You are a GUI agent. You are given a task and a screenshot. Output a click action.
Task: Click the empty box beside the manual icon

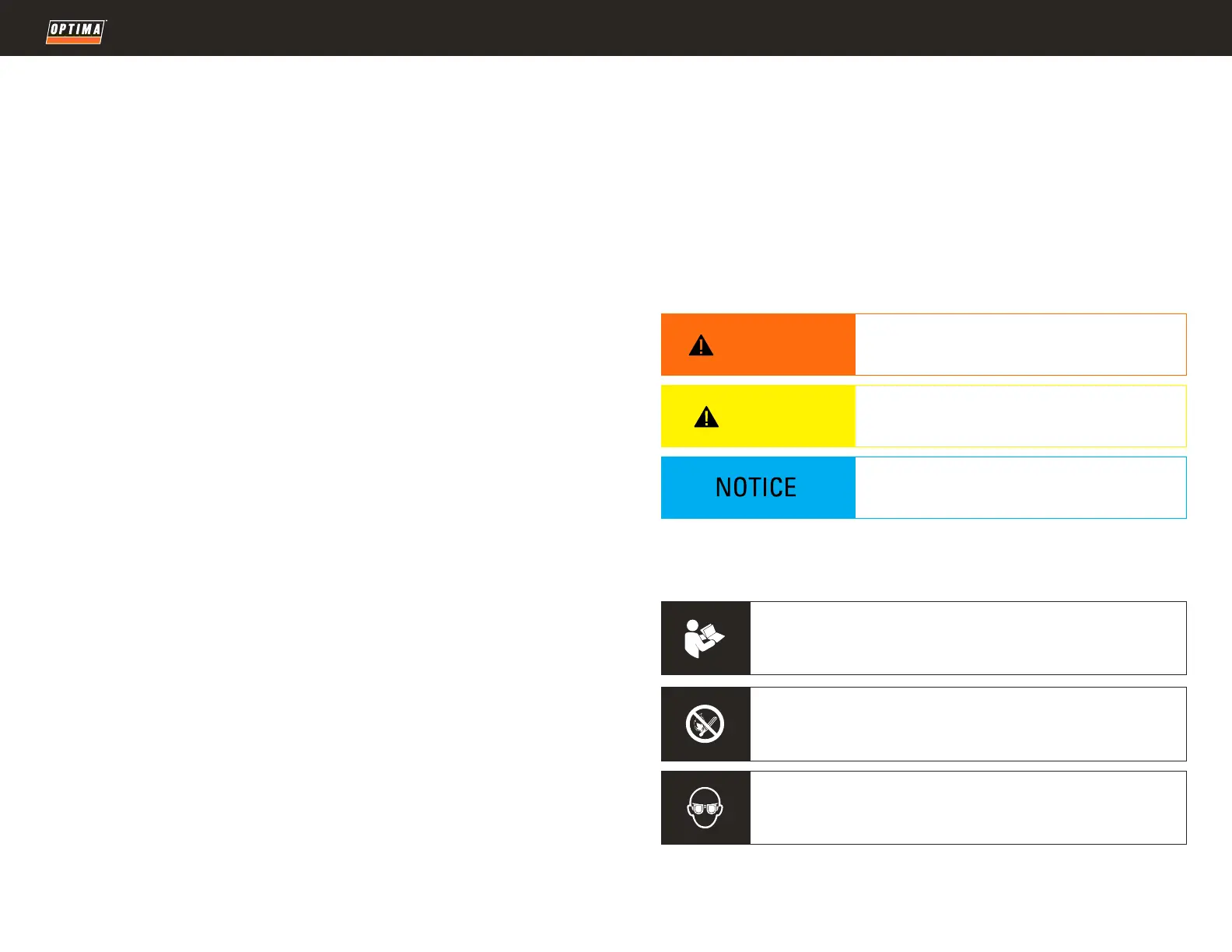[x=968, y=638]
